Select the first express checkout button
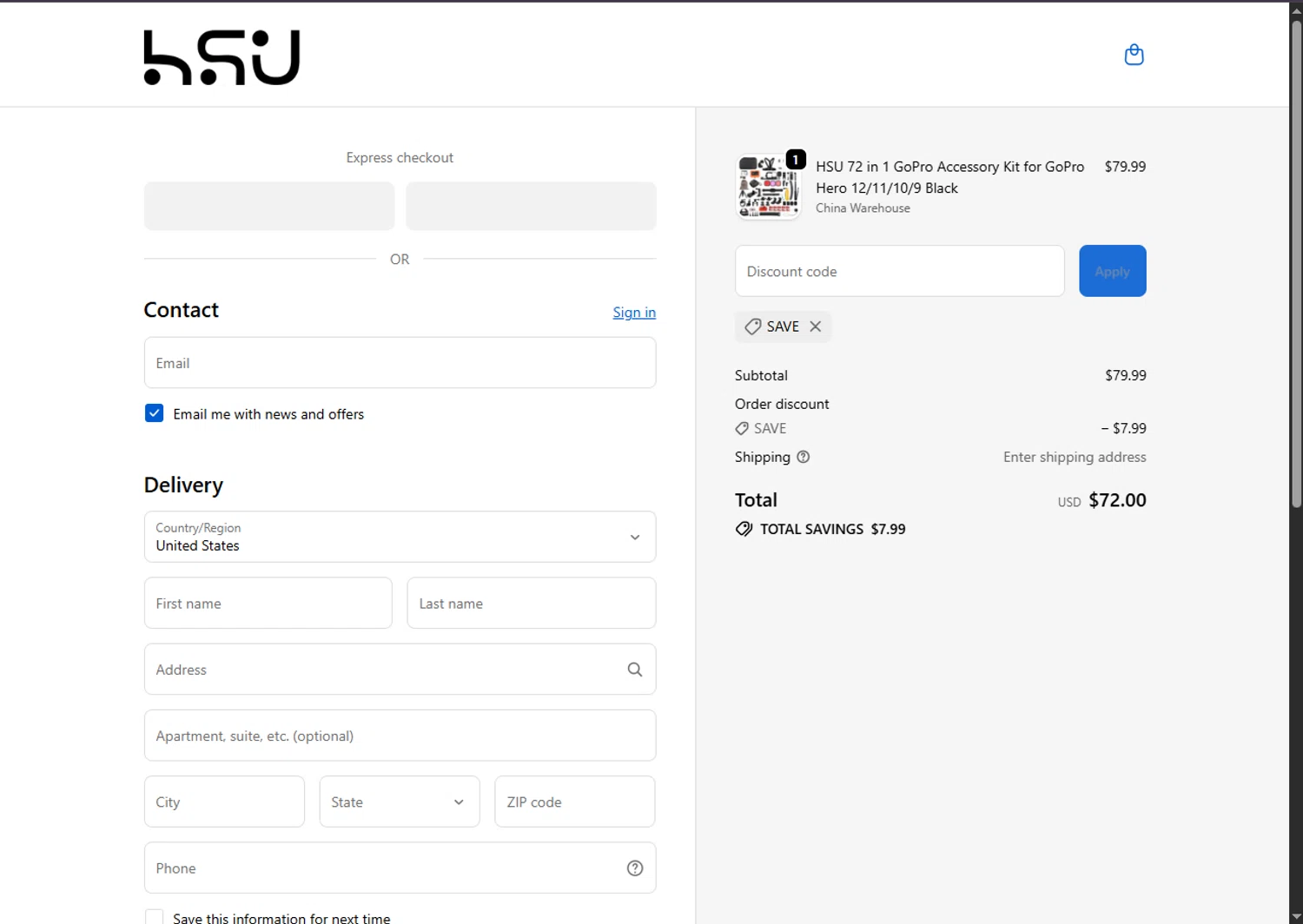 (x=269, y=206)
